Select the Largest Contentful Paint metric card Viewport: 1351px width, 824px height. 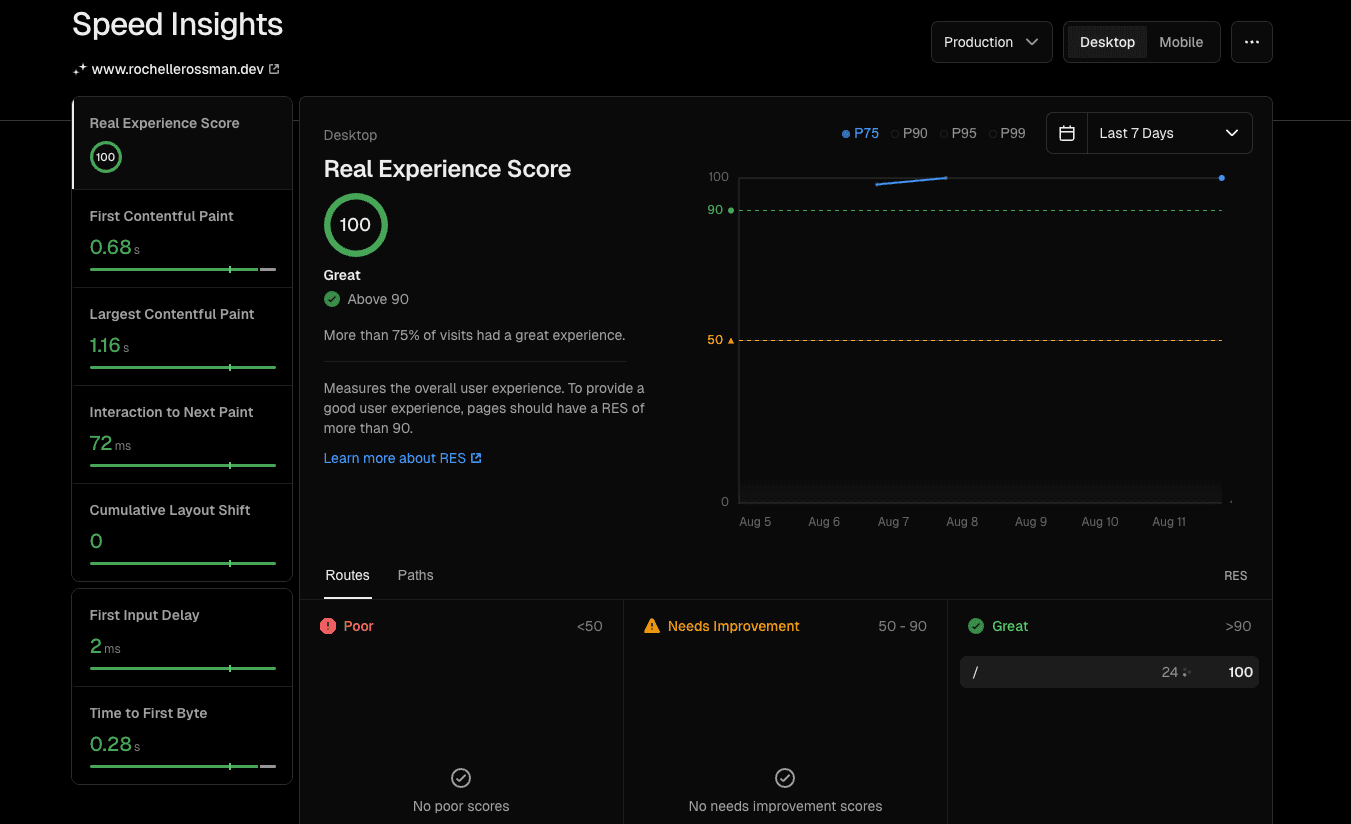(182, 337)
